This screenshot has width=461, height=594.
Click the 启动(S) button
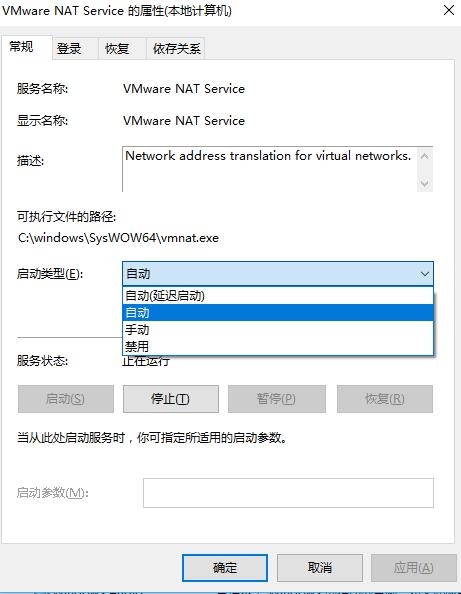pyautogui.click(x=66, y=399)
